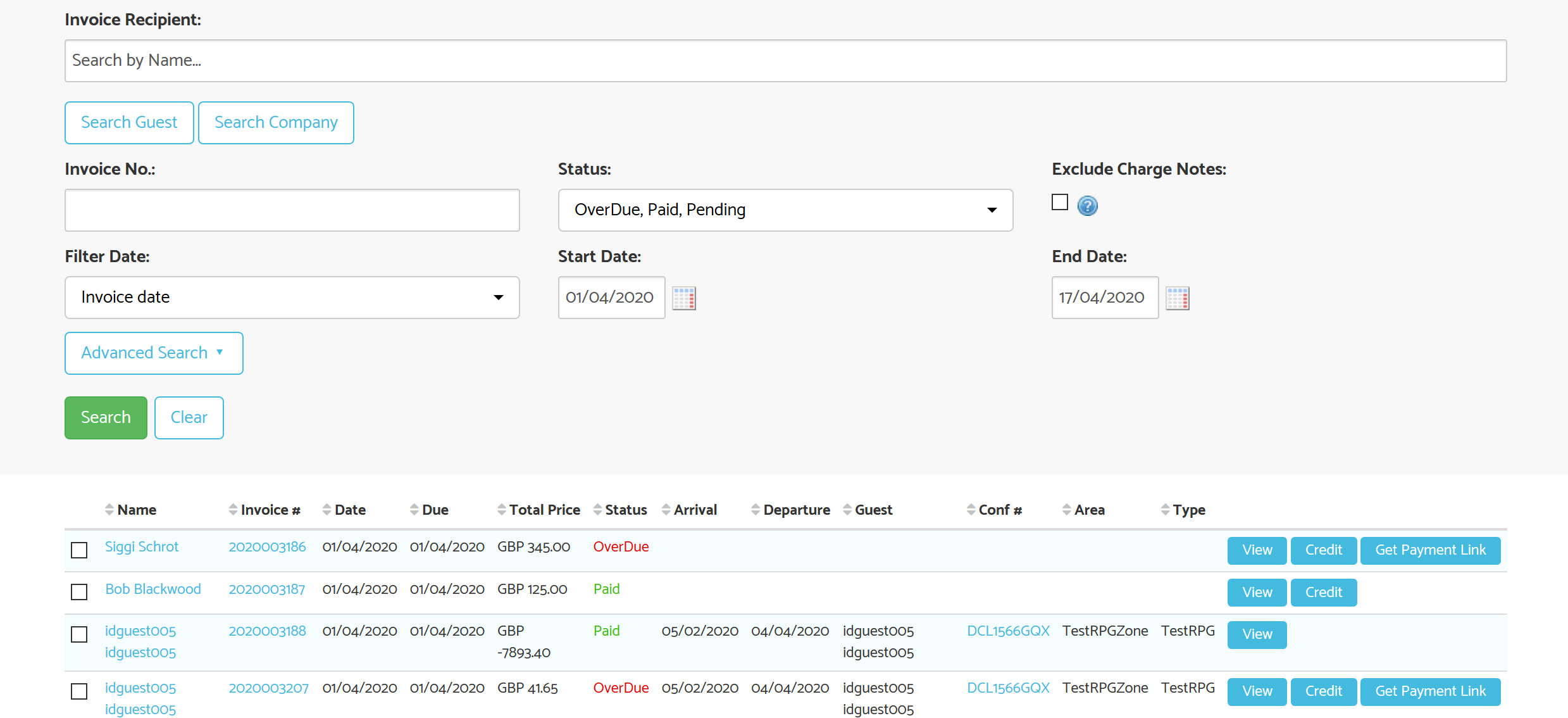This screenshot has width=1568, height=718.
Task: Sort table by Area column
Action: [1083, 510]
